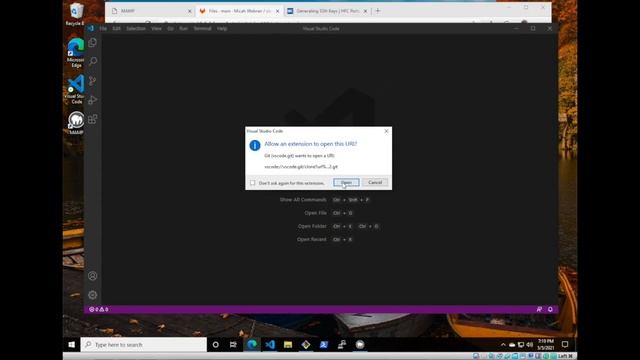Click the feedback icon in the status bar
640x360 pixels.
coord(539,309)
